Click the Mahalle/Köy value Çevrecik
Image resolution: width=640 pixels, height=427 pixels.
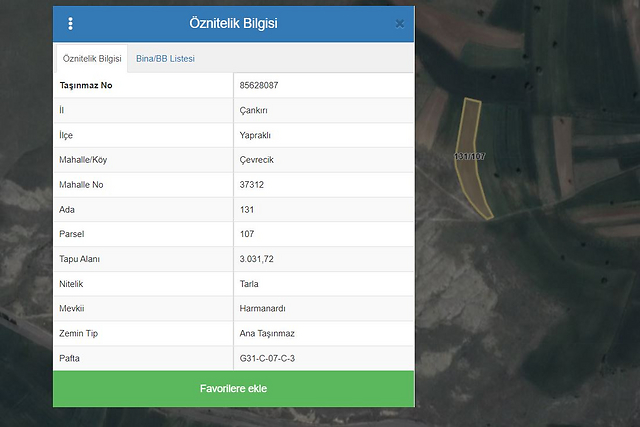pos(258,160)
